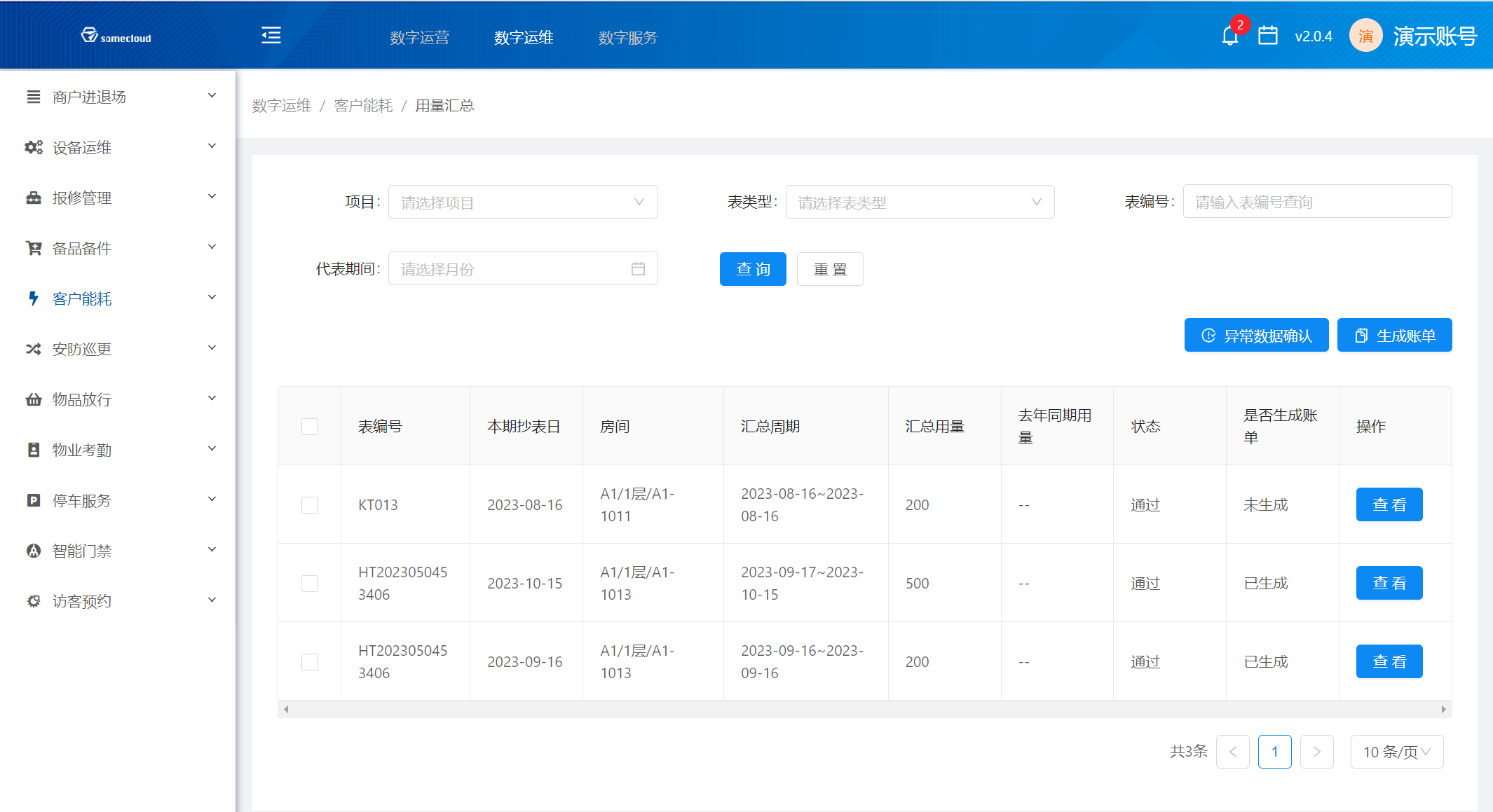Screen dimensions: 1493x812
Task: Click the 客户能耗 lightning icon
Action: tap(33, 298)
